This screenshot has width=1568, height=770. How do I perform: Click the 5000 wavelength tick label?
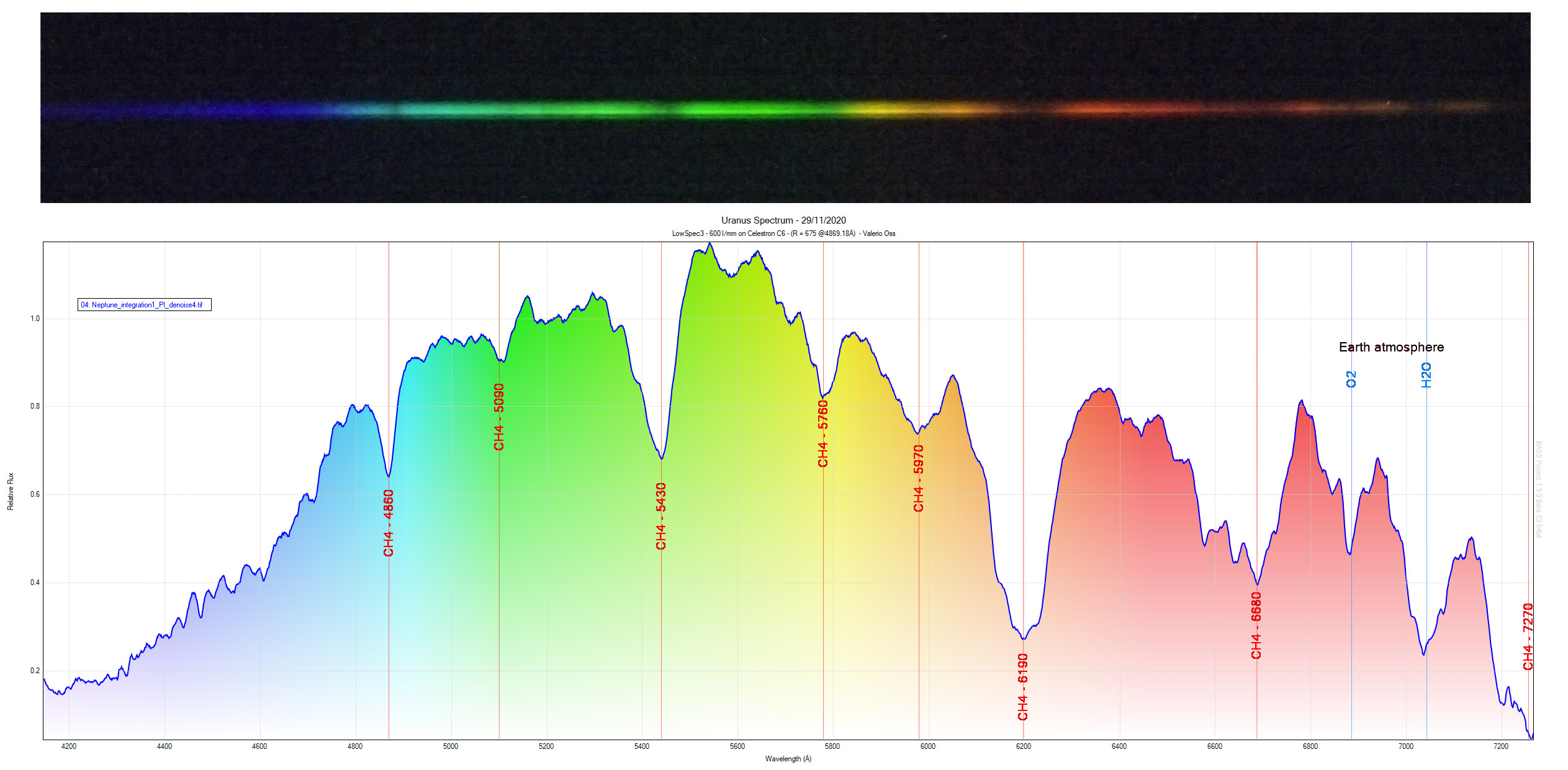451,746
